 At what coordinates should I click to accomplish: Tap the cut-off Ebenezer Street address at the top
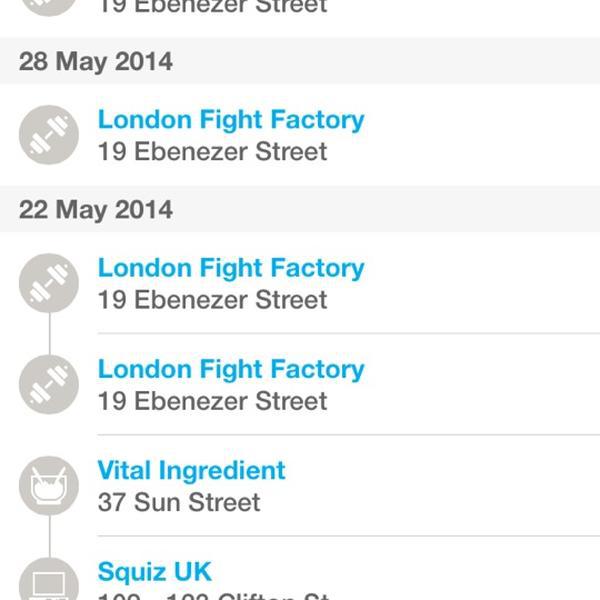click(212, 7)
